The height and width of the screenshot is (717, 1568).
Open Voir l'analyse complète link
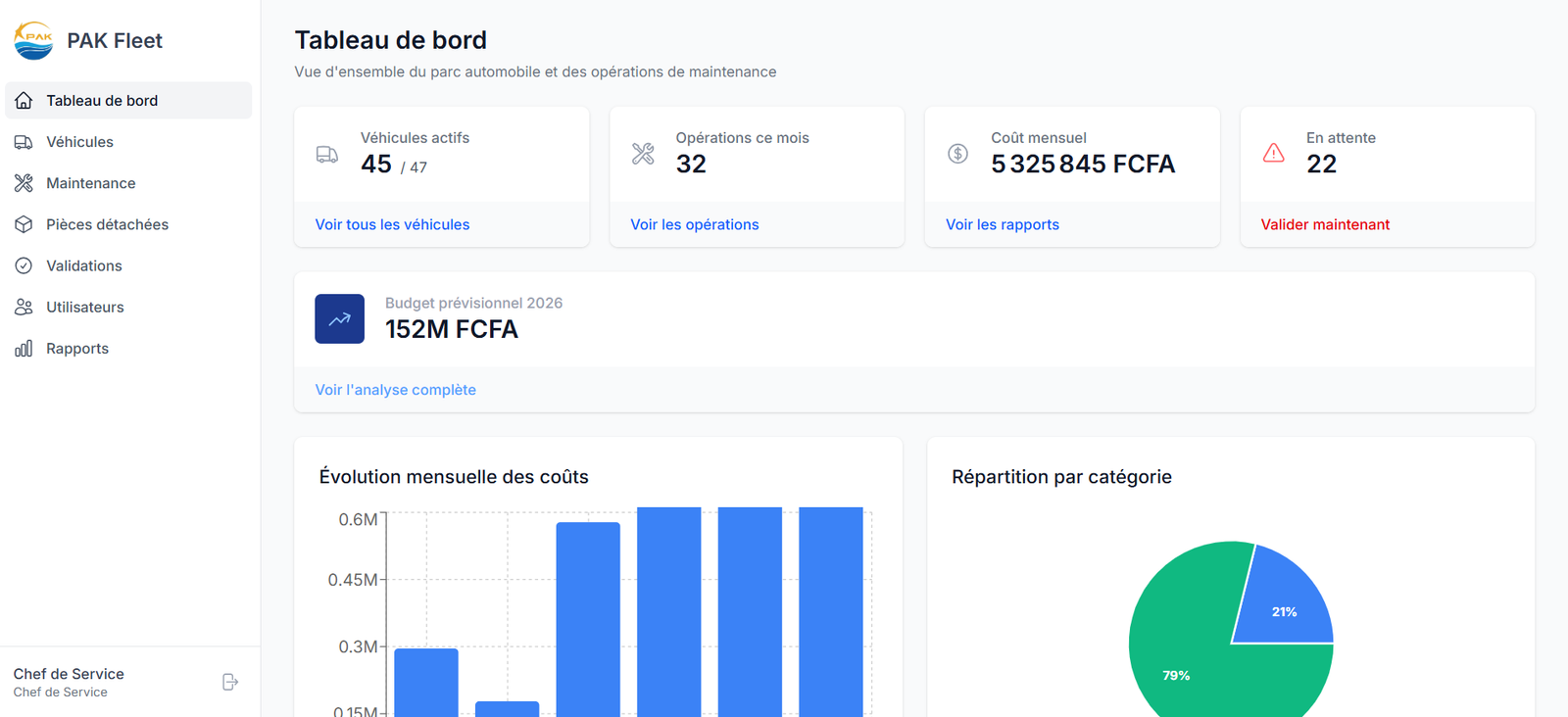(x=395, y=390)
